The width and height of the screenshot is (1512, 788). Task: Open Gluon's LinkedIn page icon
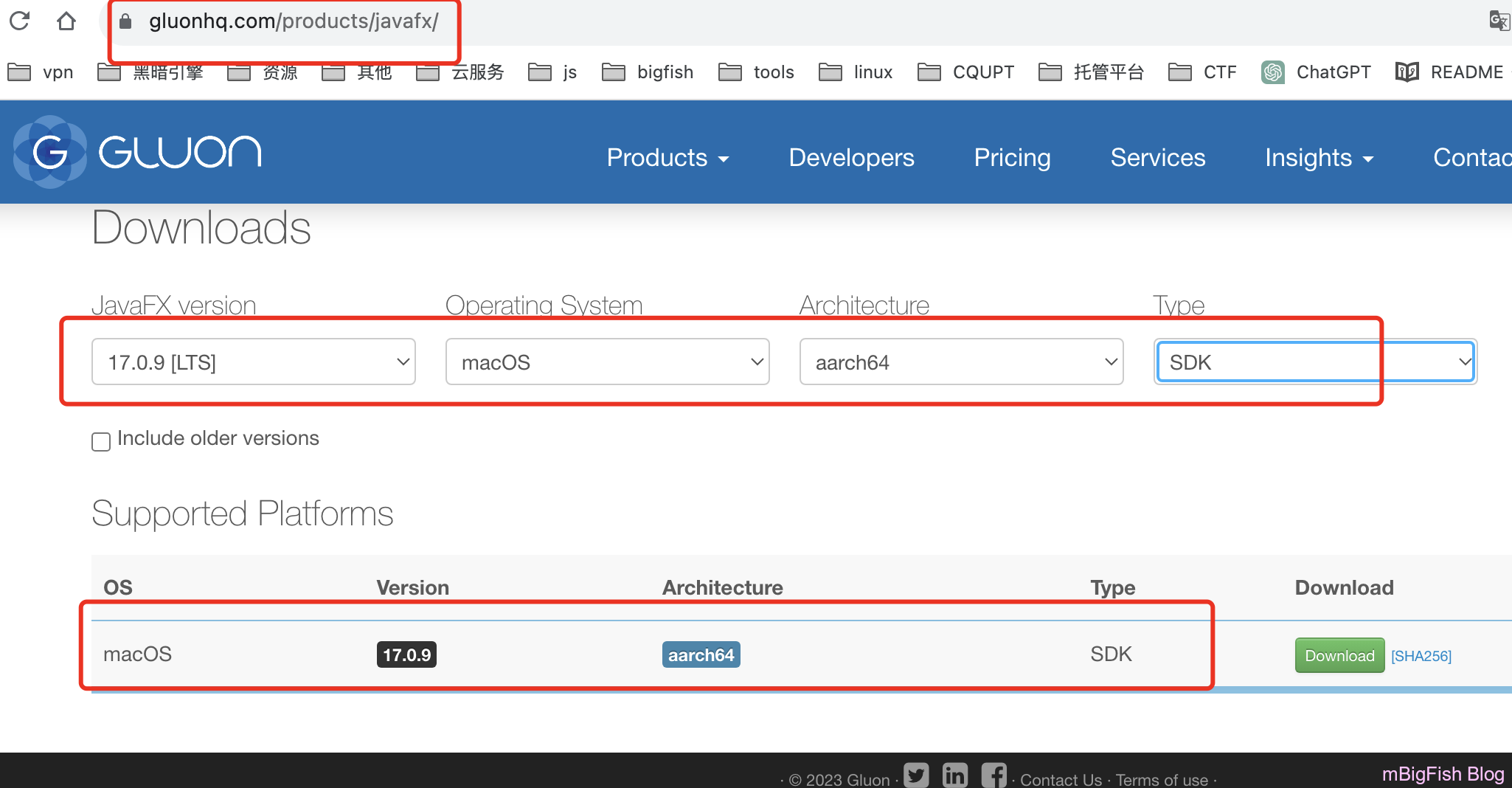pyautogui.click(x=955, y=775)
